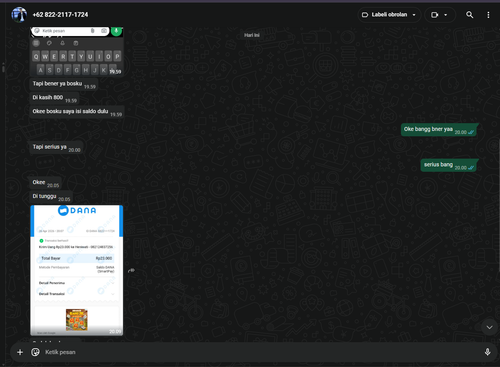Open the DANA payment receipt image
500x367 pixels.
click(77, 270)
